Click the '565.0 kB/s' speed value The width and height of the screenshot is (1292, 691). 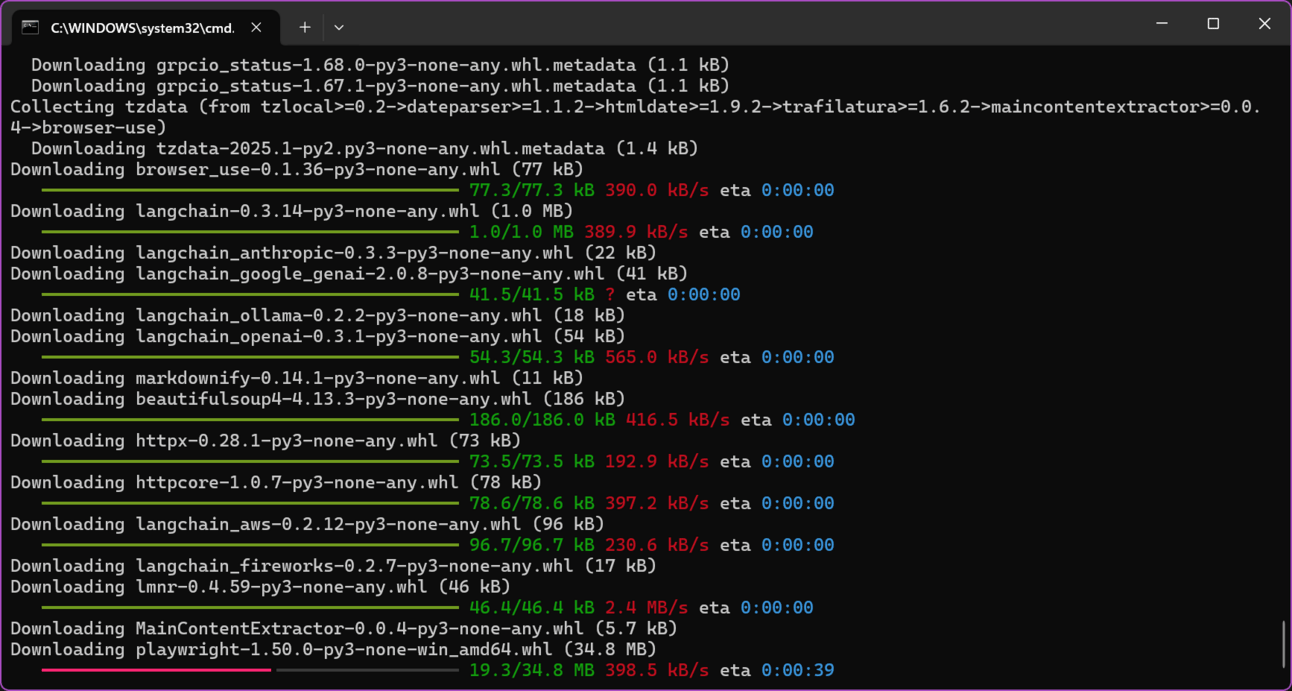tap(657, 357)
